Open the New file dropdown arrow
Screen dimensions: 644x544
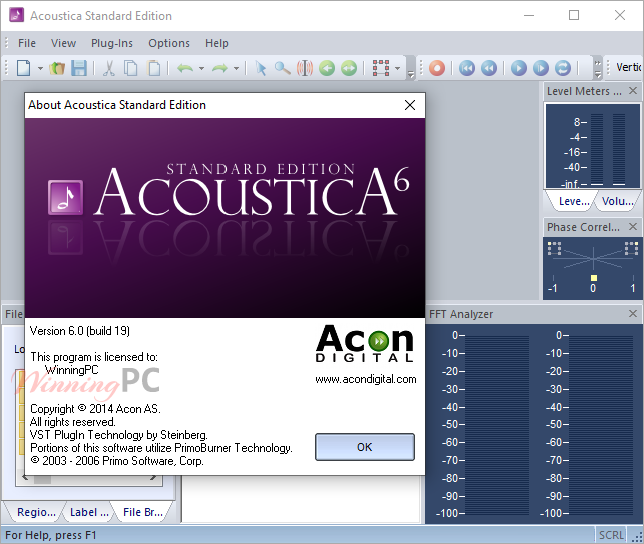coord(40,69)
